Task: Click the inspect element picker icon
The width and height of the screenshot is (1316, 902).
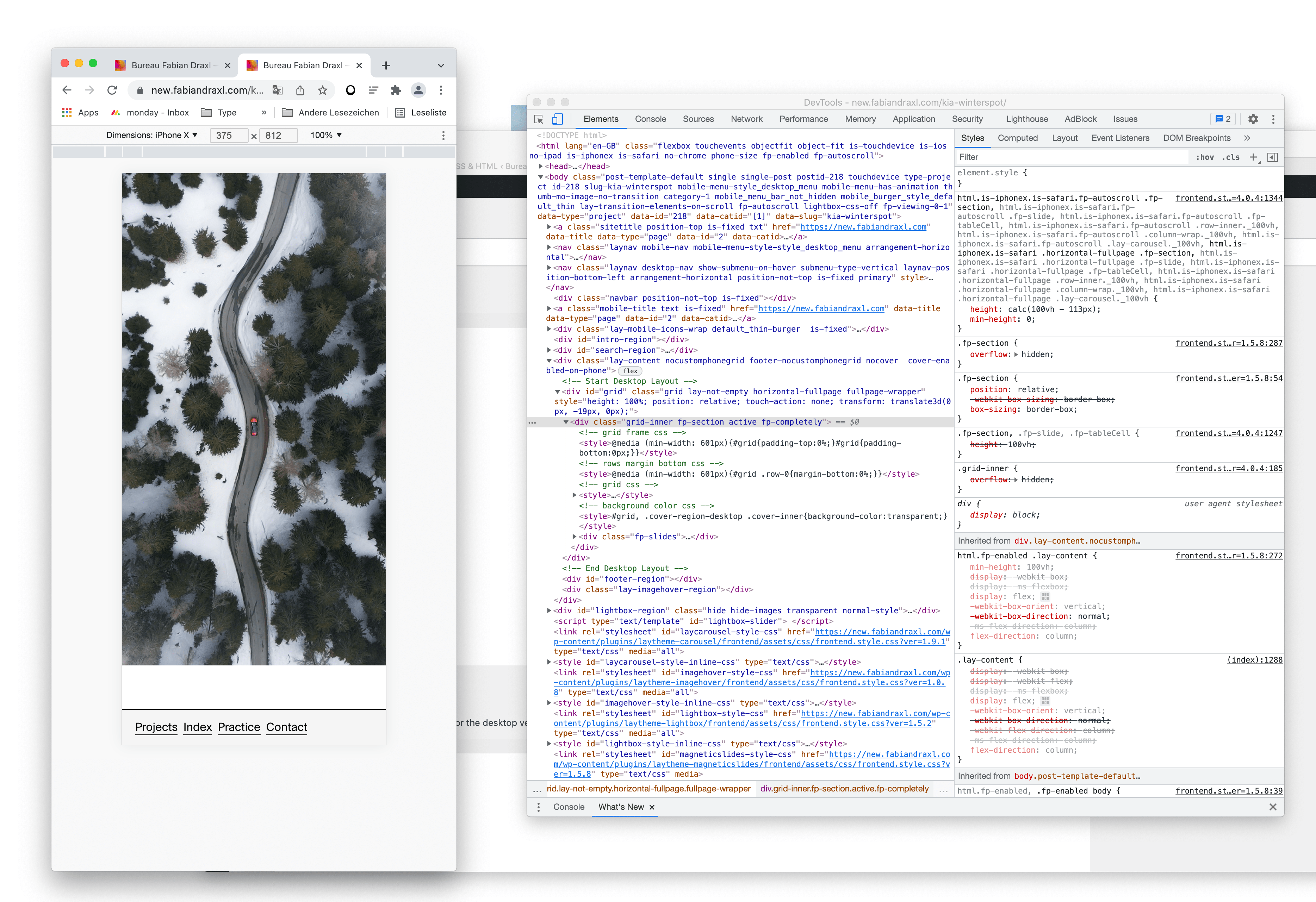Action: pyautogui.click(x=539, y=119)
